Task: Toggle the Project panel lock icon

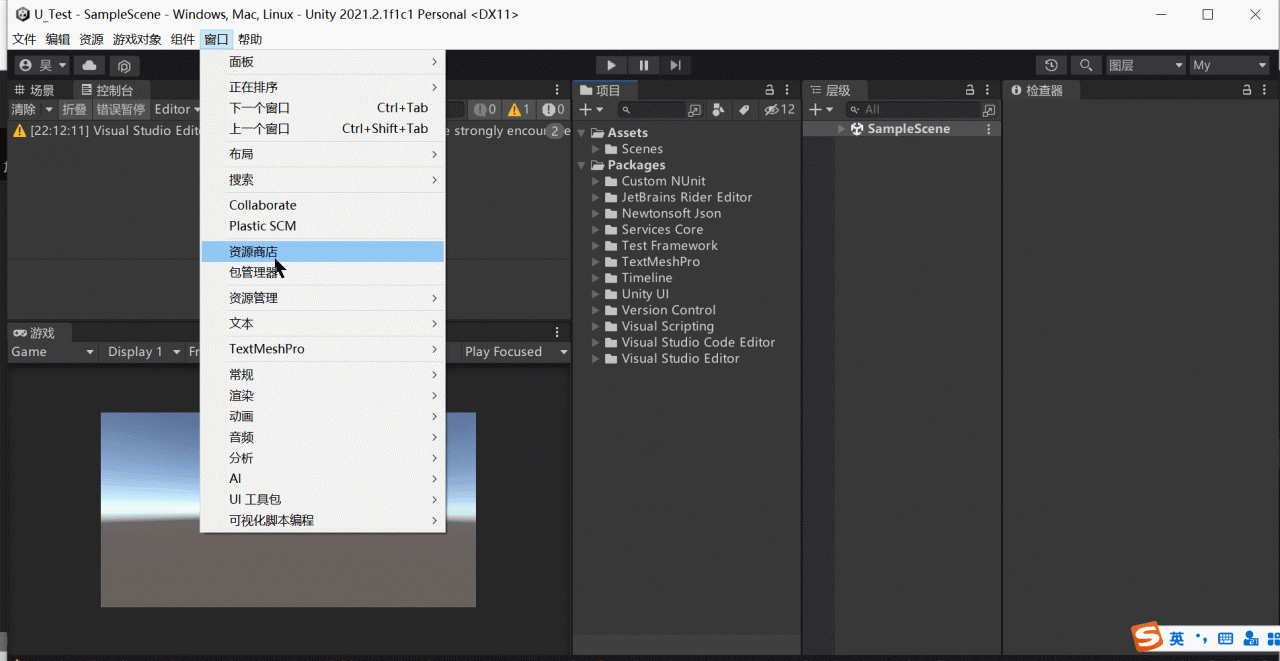Action: [770, 90]
